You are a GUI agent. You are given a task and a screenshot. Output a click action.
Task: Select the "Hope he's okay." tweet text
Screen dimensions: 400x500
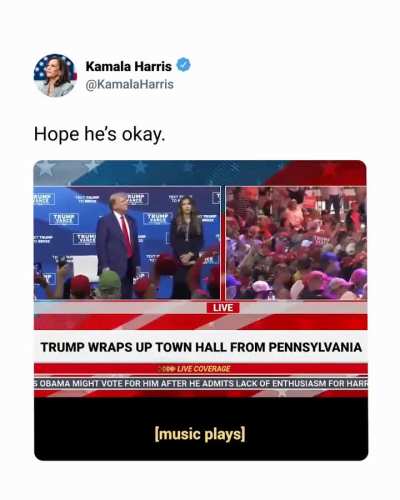pyautogui.click(x=100, y=134)
